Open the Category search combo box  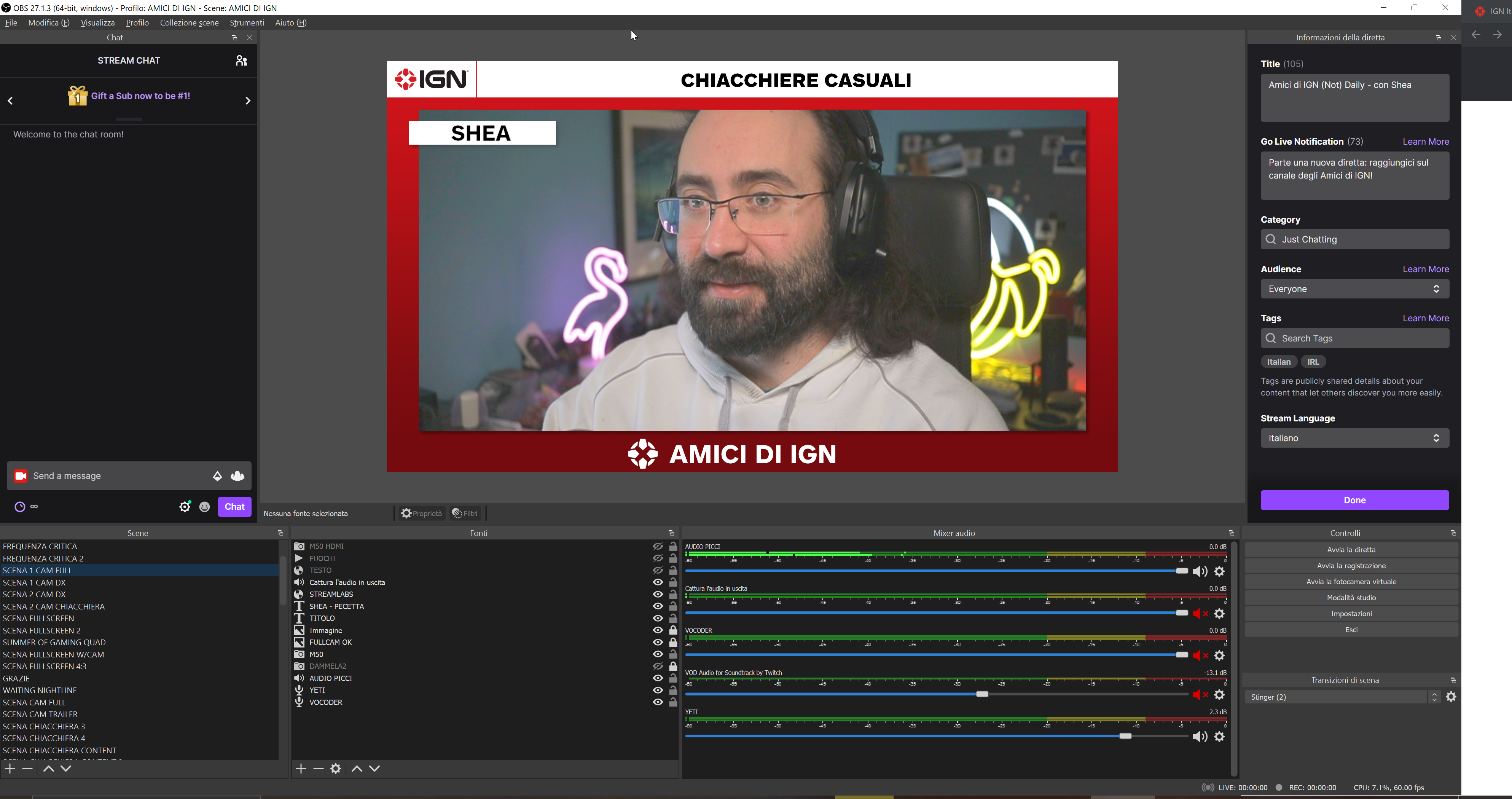pos(1355,239)
